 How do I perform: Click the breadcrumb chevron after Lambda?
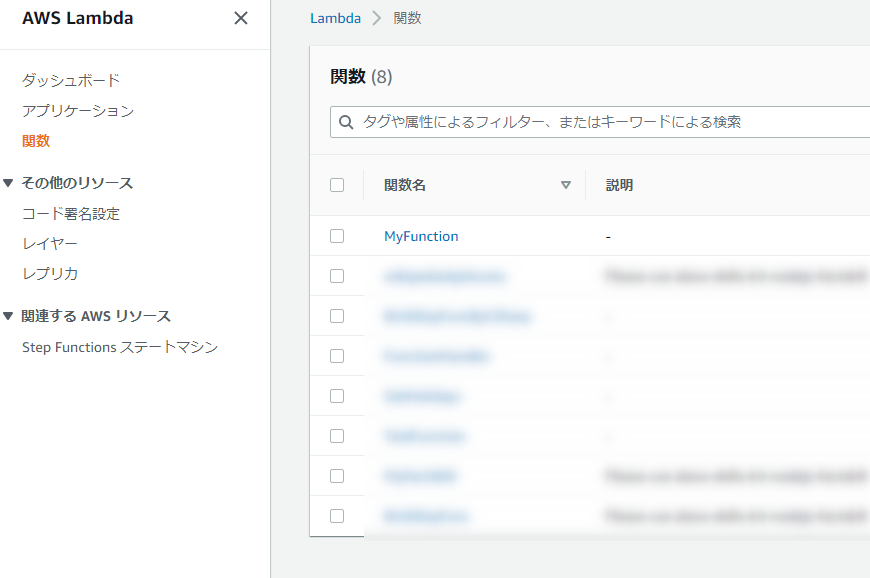[377, 18]
